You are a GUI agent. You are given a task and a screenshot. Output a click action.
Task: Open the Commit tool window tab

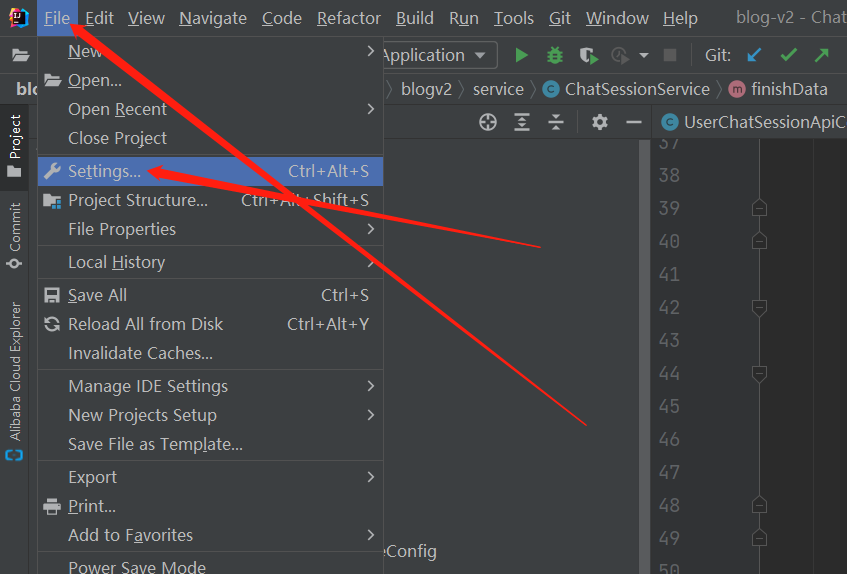click(x=15, y=235)
